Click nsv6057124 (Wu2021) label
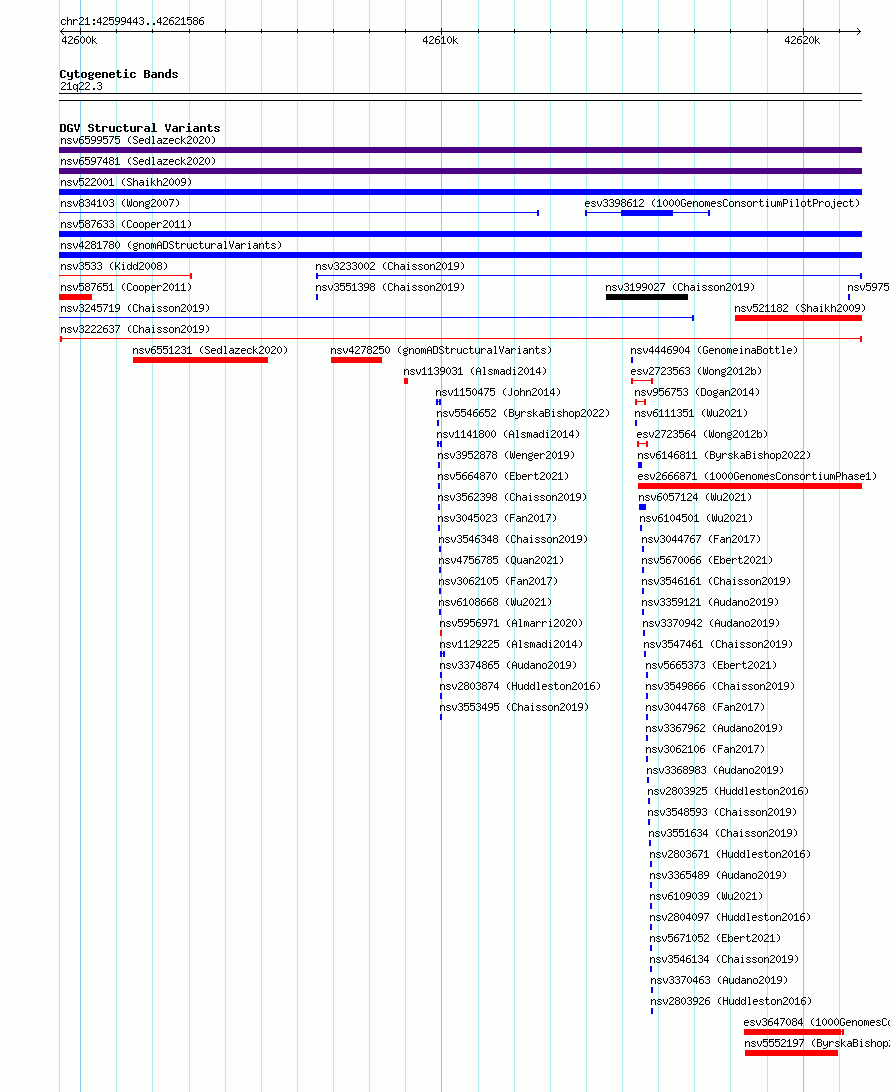The image size is (890, 1092). (x=696, y=497)
